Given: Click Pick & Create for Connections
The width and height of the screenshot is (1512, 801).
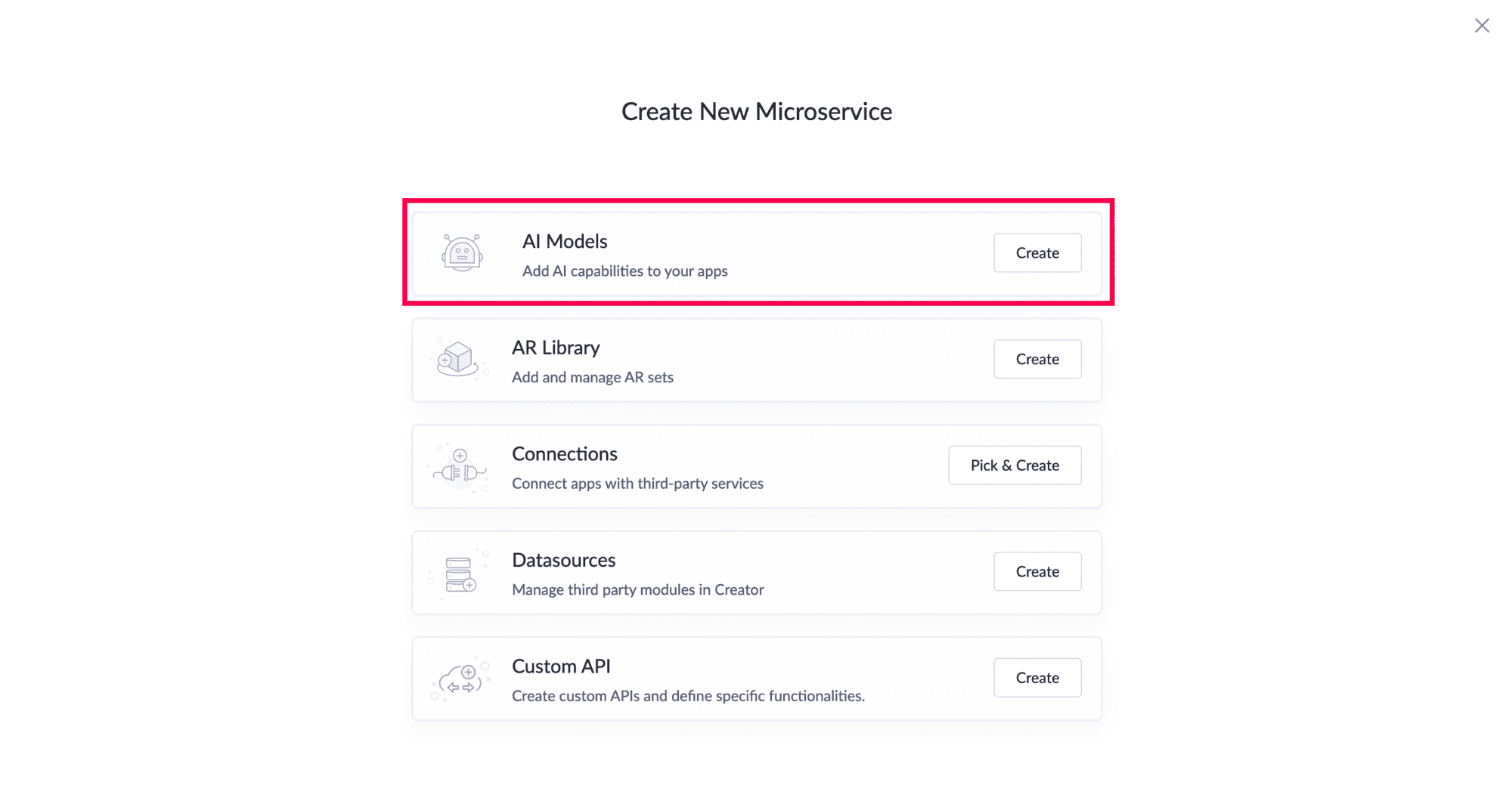Looking at the screenshot, I should [x=1015, y=465].
